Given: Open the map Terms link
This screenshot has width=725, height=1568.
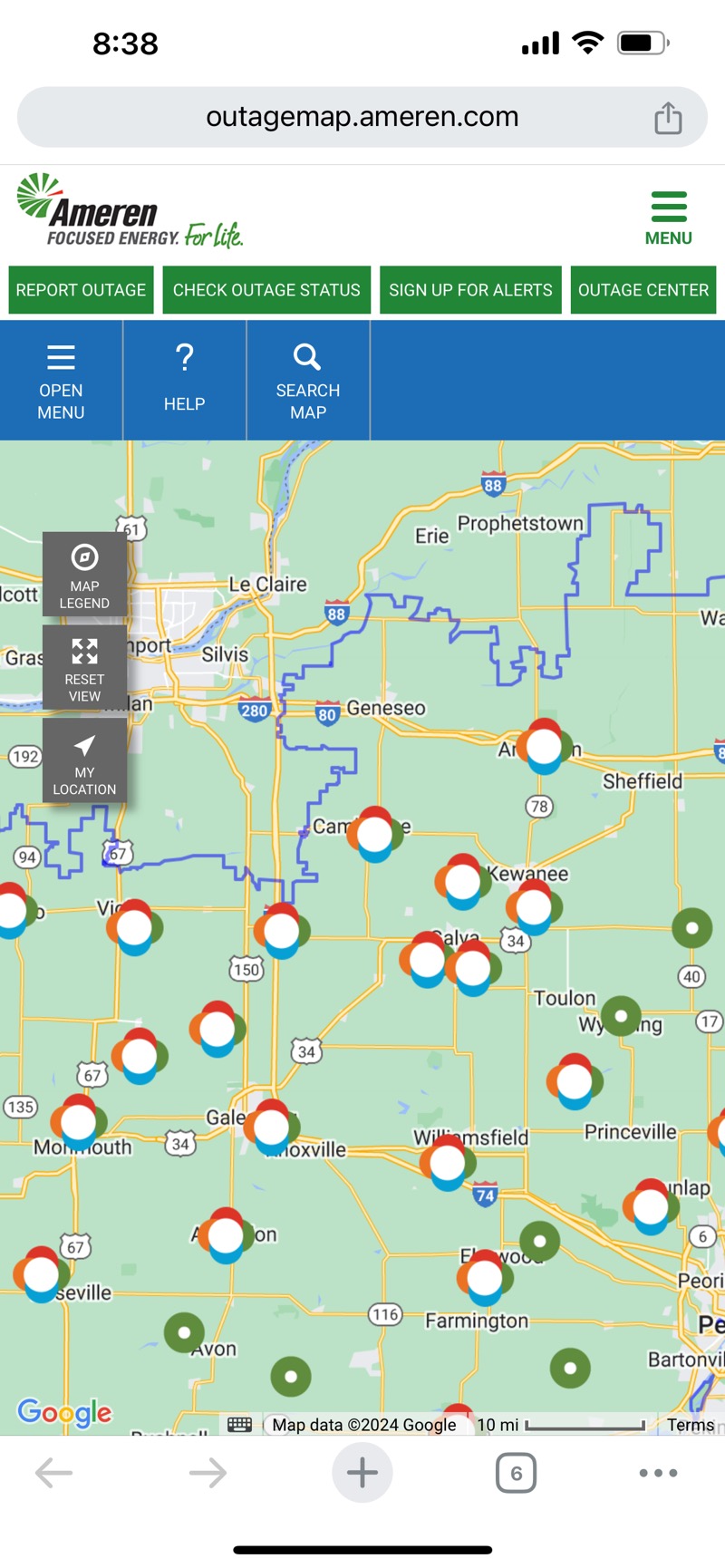Looking at the screenshot, I should pyautogui.click(x=691, y=1425).
